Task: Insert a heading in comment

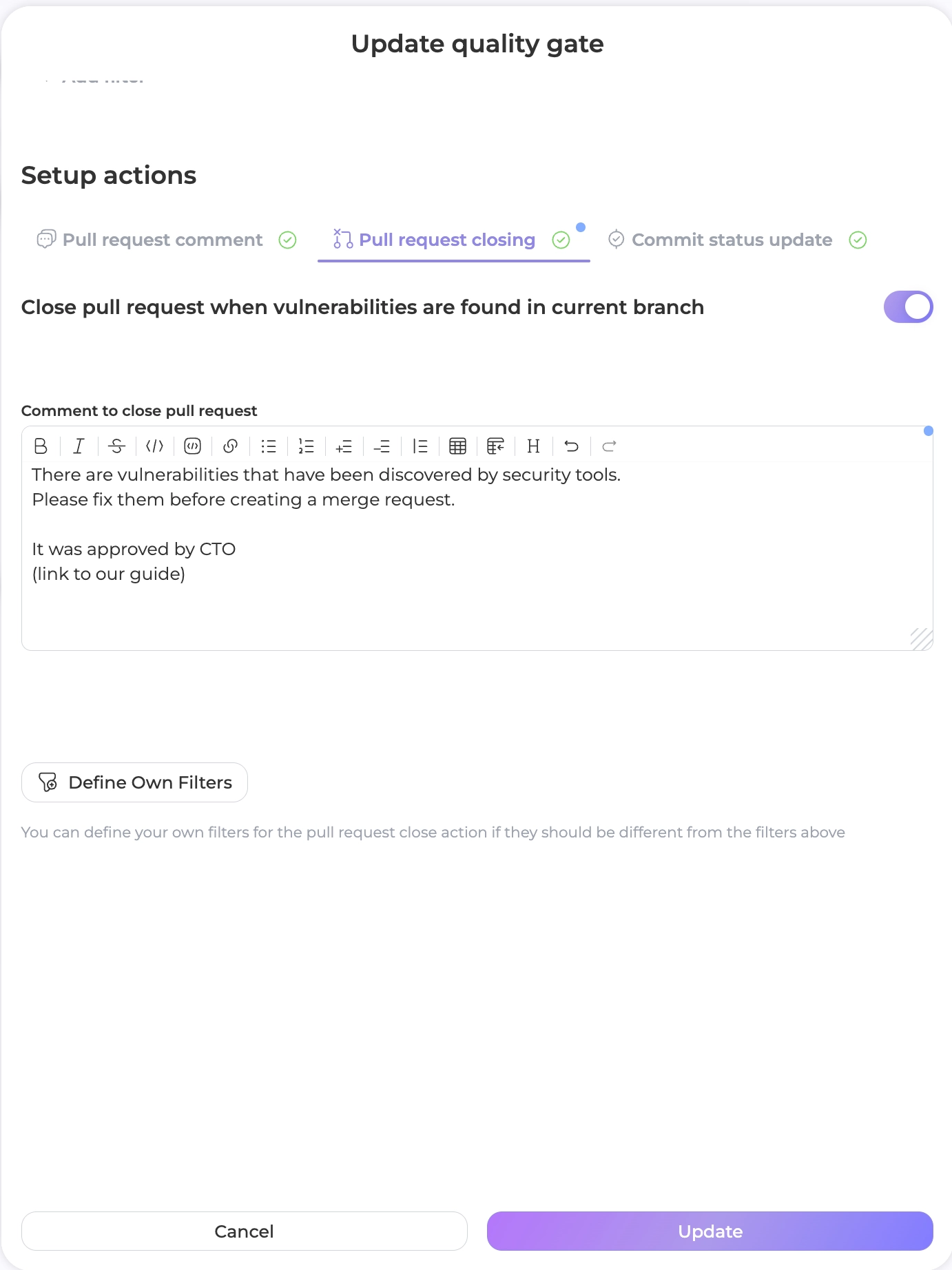Action: tap(533, 446)
